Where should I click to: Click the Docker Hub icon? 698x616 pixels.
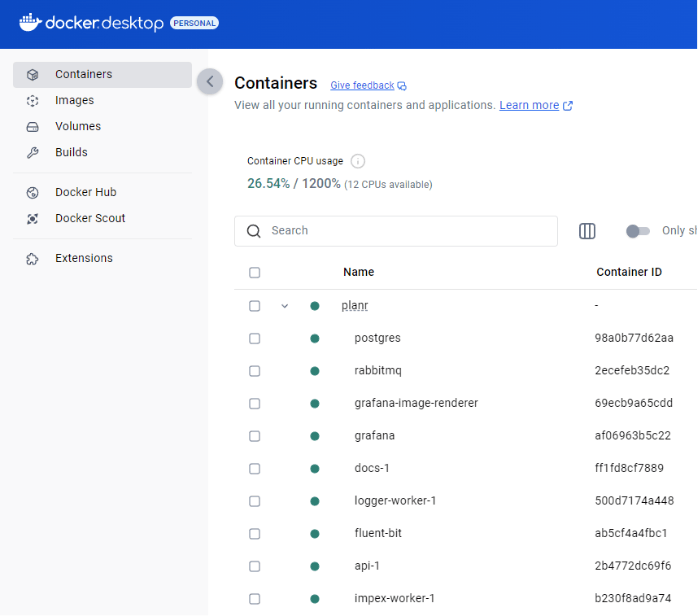click(33, 192)
